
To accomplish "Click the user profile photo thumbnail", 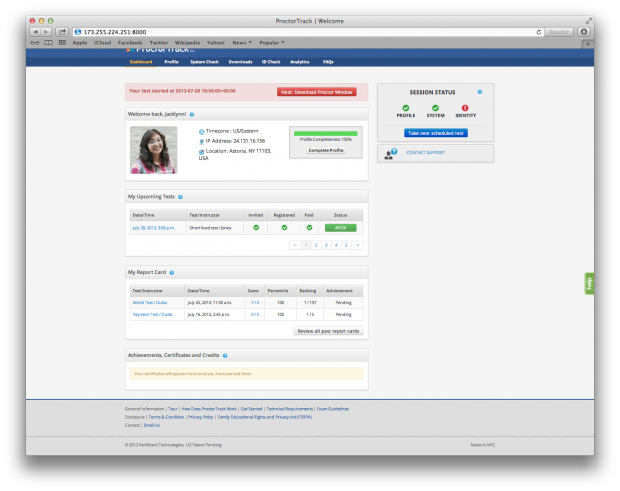I will [x=153, y=149].
